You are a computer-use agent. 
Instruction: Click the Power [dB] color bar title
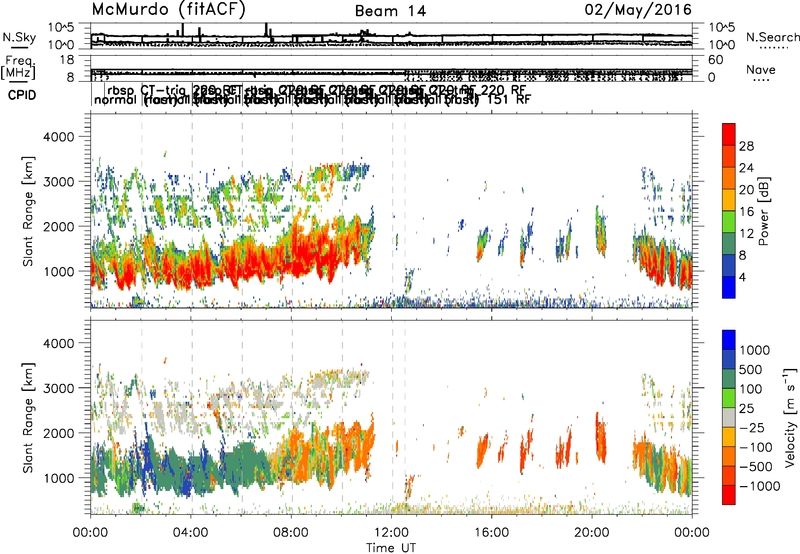[764, 211]
